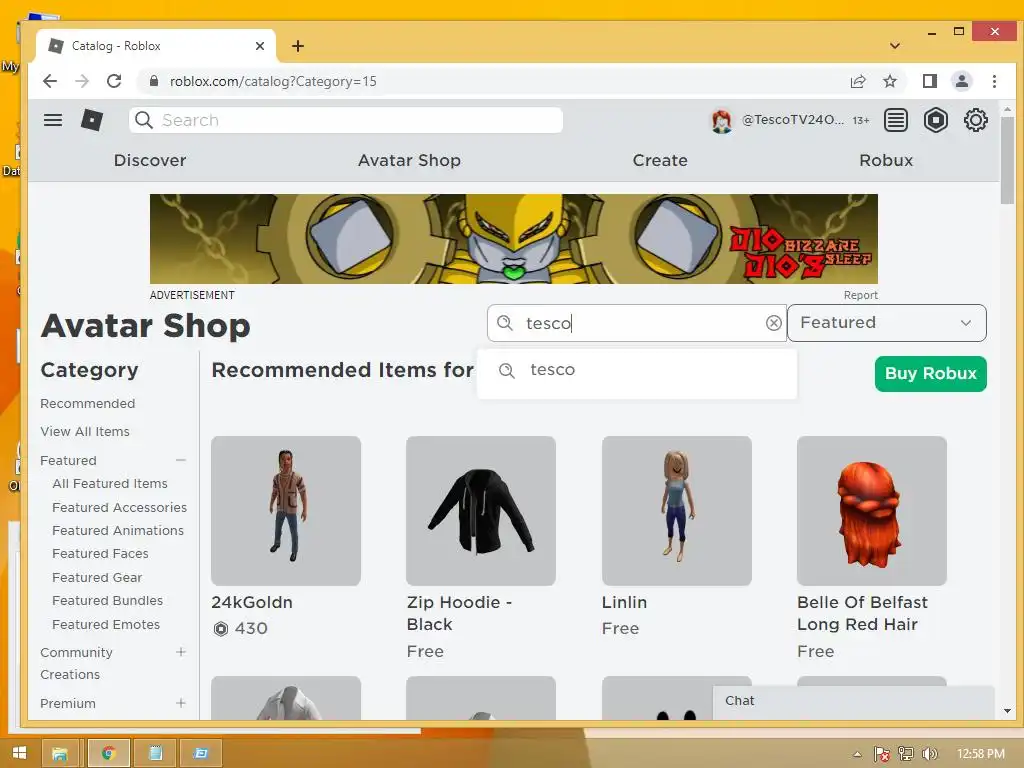Click the lock site info icon
Viewport: 1024px width, 768px height.
pos(154,81)
